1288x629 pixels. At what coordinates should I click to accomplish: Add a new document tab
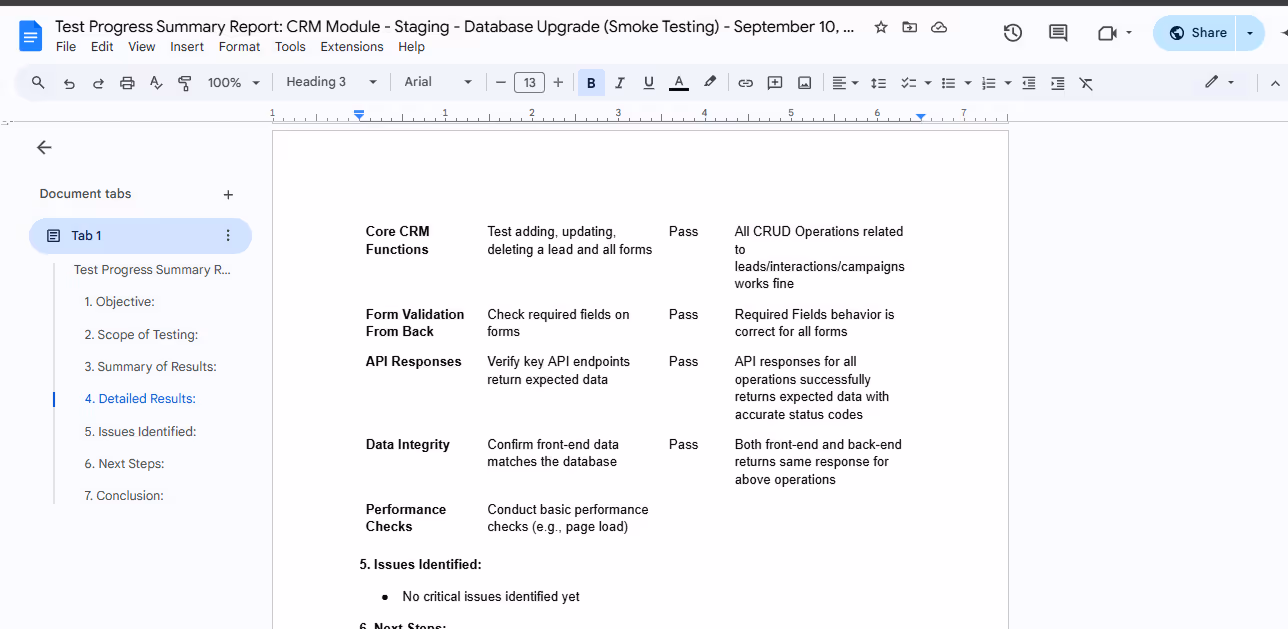tap(228, 195)
